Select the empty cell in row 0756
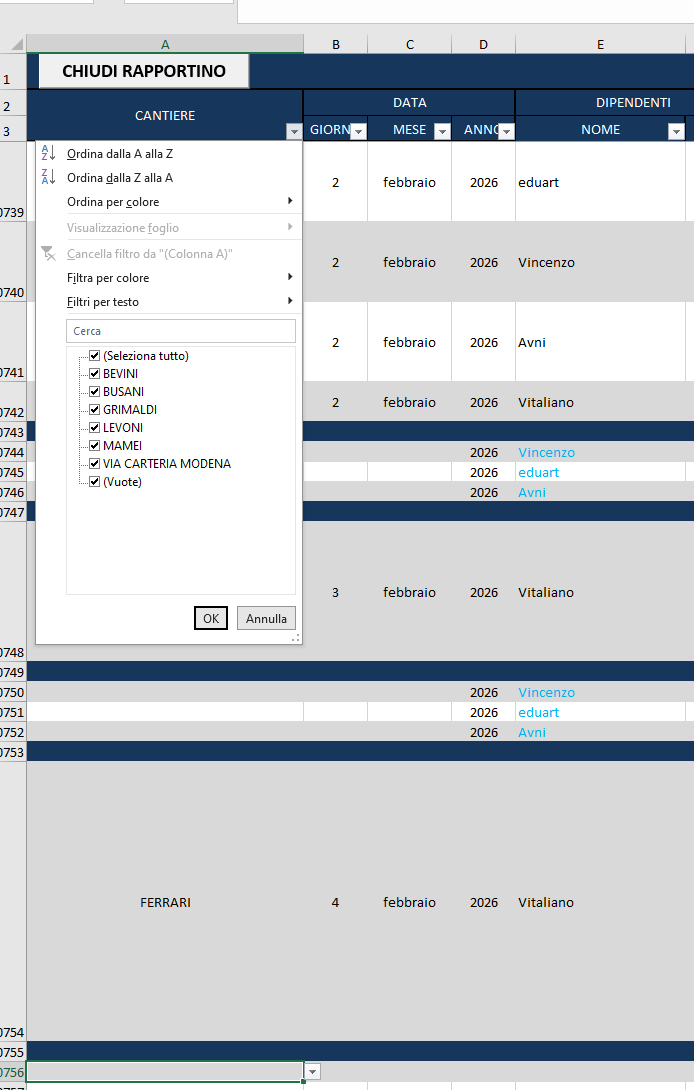The image size is (694, 1090). tap(165, 1071)
